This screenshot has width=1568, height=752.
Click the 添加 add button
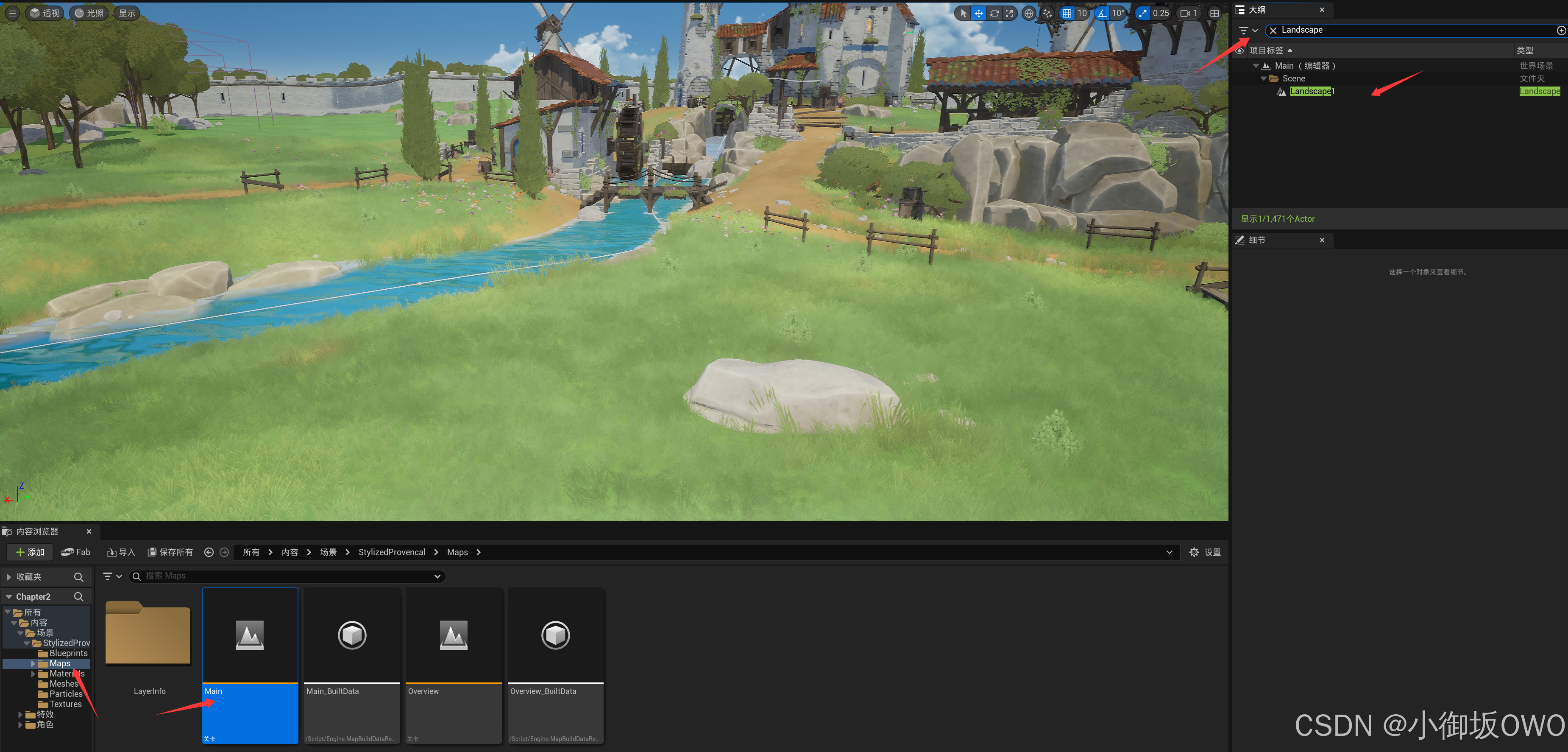[x=31, y=552]
